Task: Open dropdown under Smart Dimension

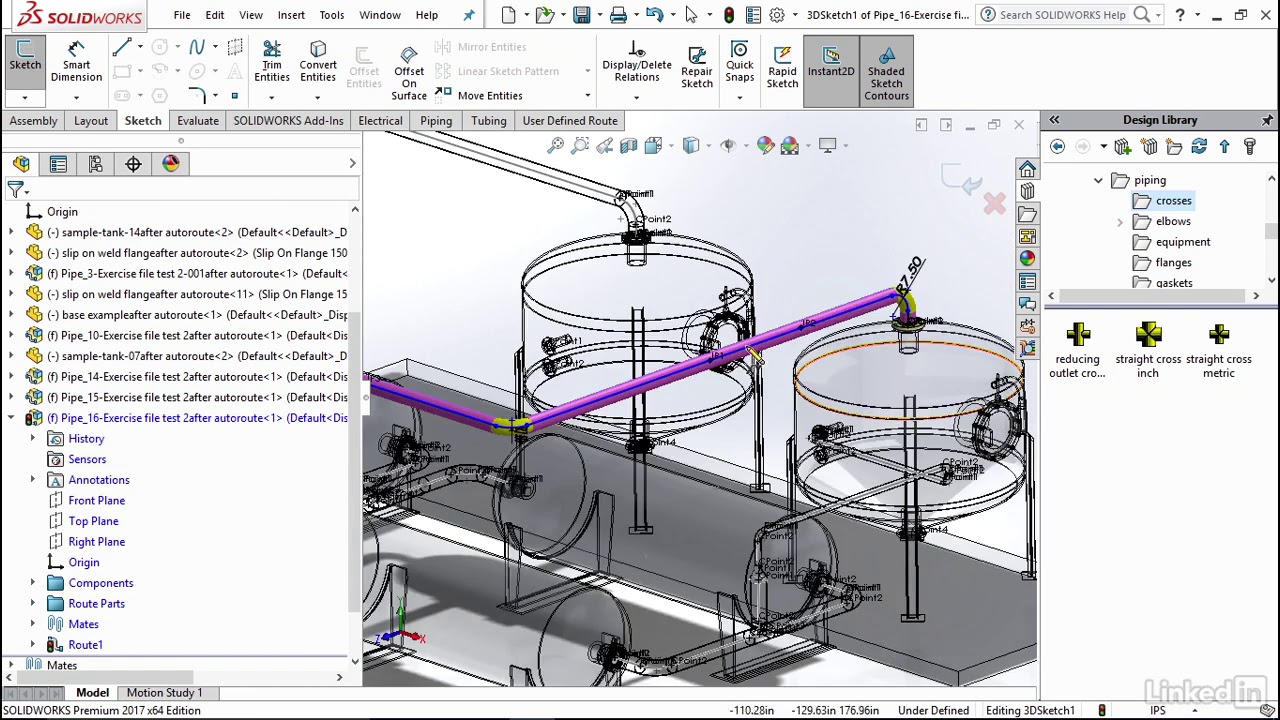Action: click(x=76, y=97)
